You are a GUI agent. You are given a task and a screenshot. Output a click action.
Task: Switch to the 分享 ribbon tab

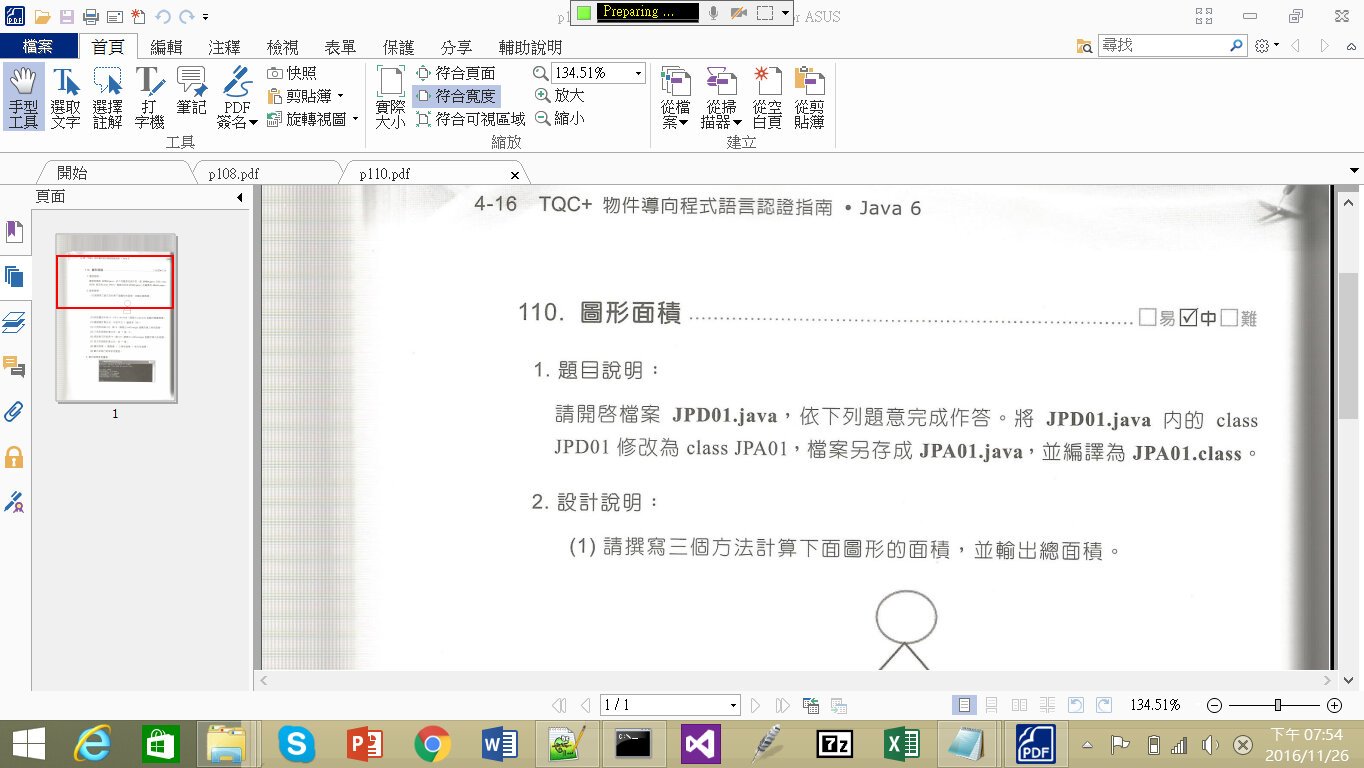(456, 47)
